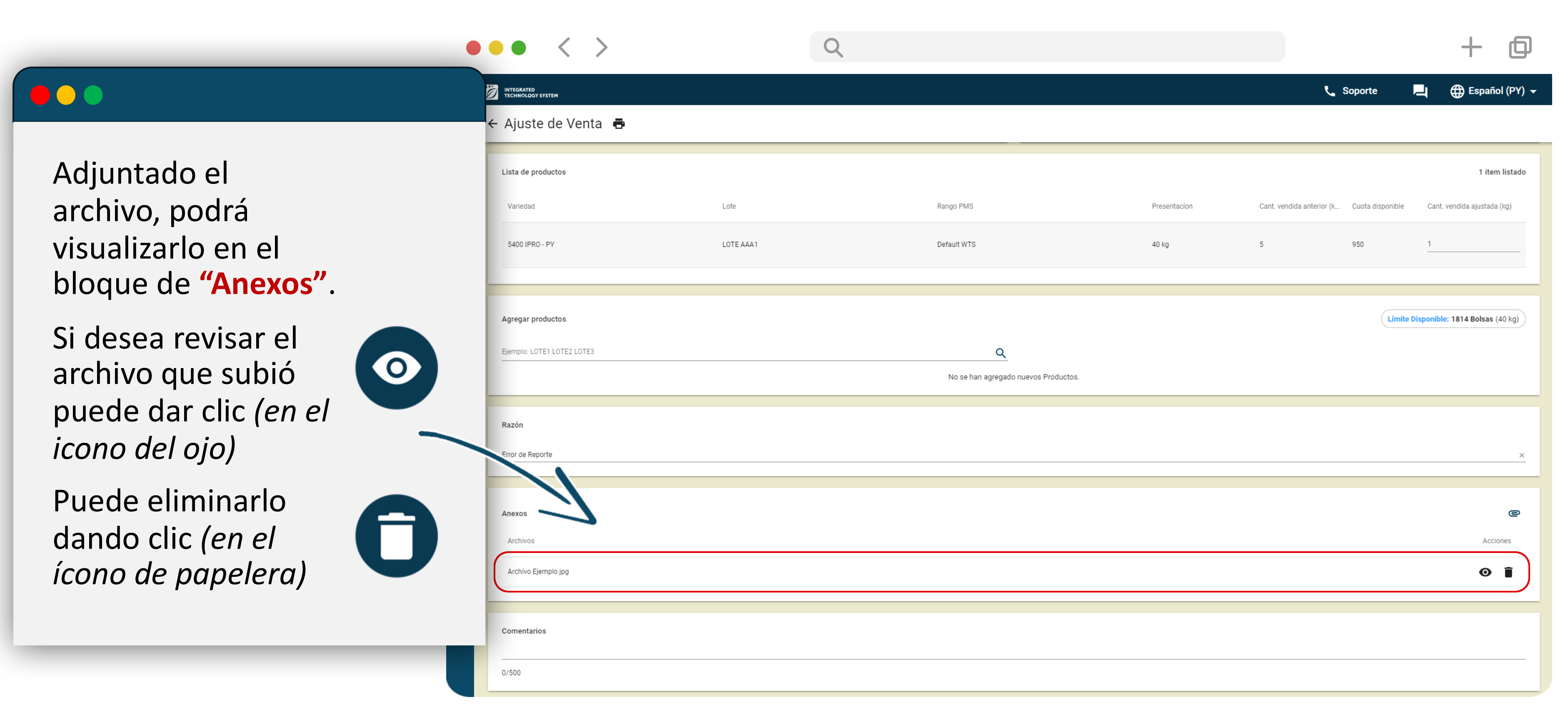The height and width of the screenshot is (712, 1568).
Task: Click the back arrow next to Ajuste de Venta
Action: coord(493,124)
